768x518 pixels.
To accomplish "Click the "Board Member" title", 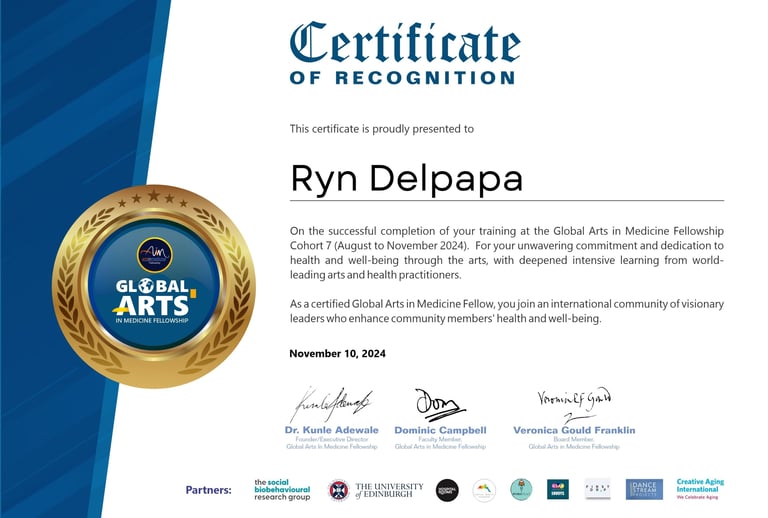I will pyautogui.click(x=574, y=439).
